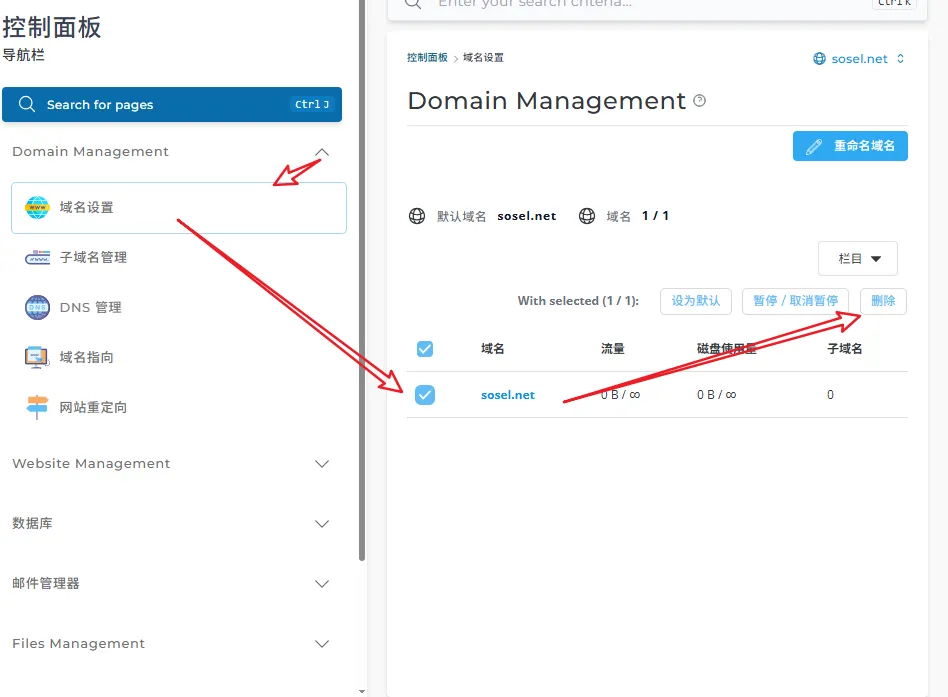
Task: Expand the 邮件管理器 section
Action: tap(322, 583)
